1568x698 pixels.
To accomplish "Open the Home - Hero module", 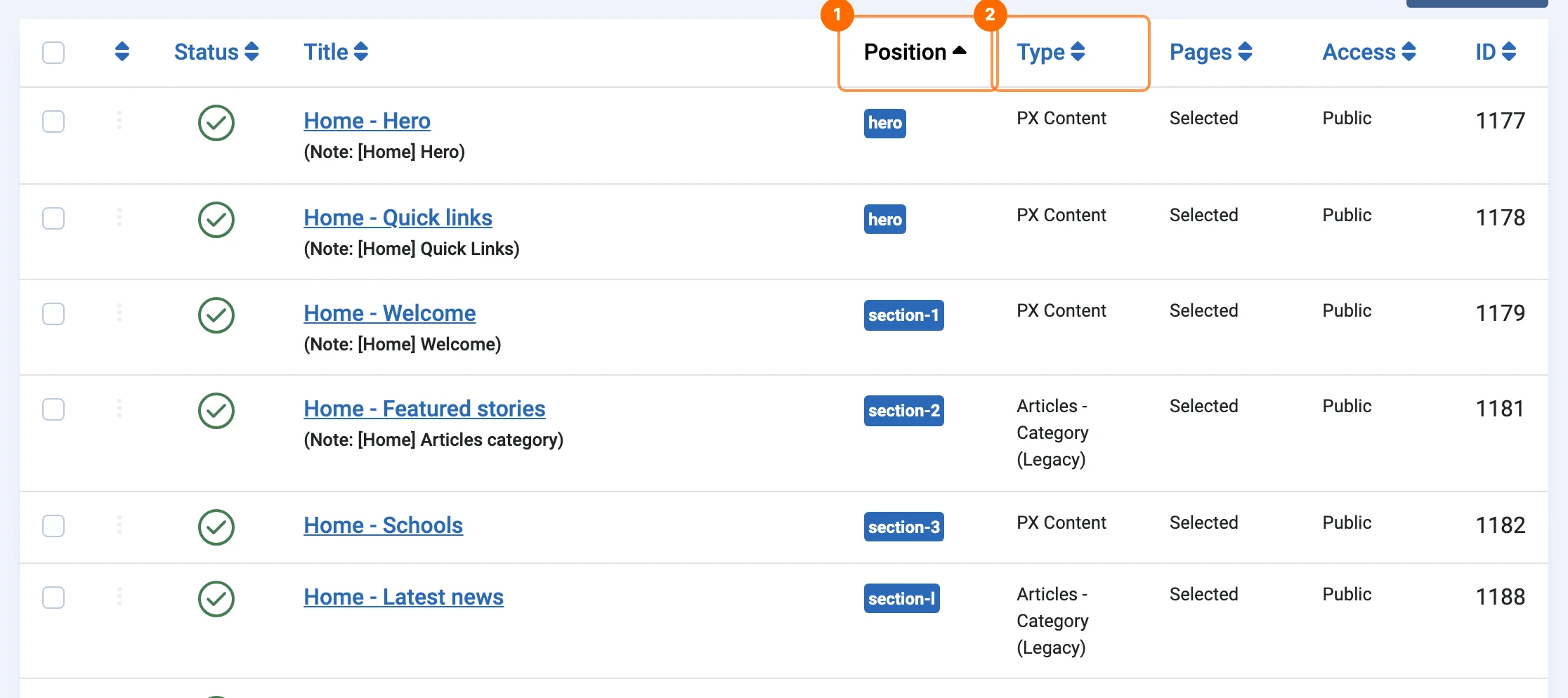I will click(367, 121).
